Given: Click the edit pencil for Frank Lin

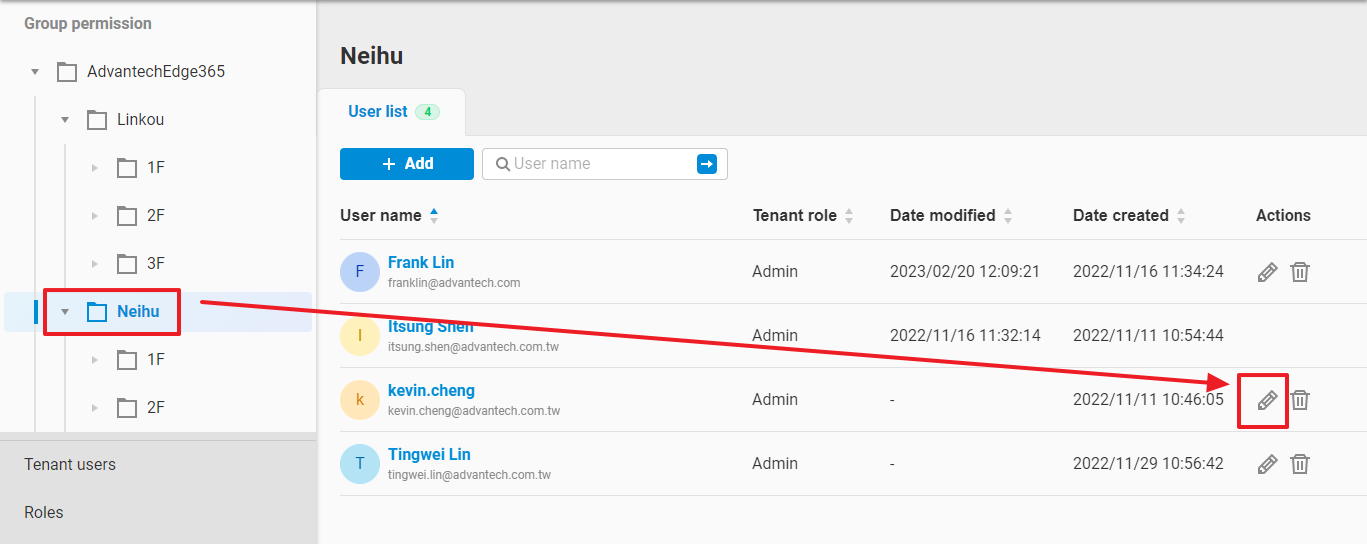Looking at the screenshot, I should (x=1267, y=272).
